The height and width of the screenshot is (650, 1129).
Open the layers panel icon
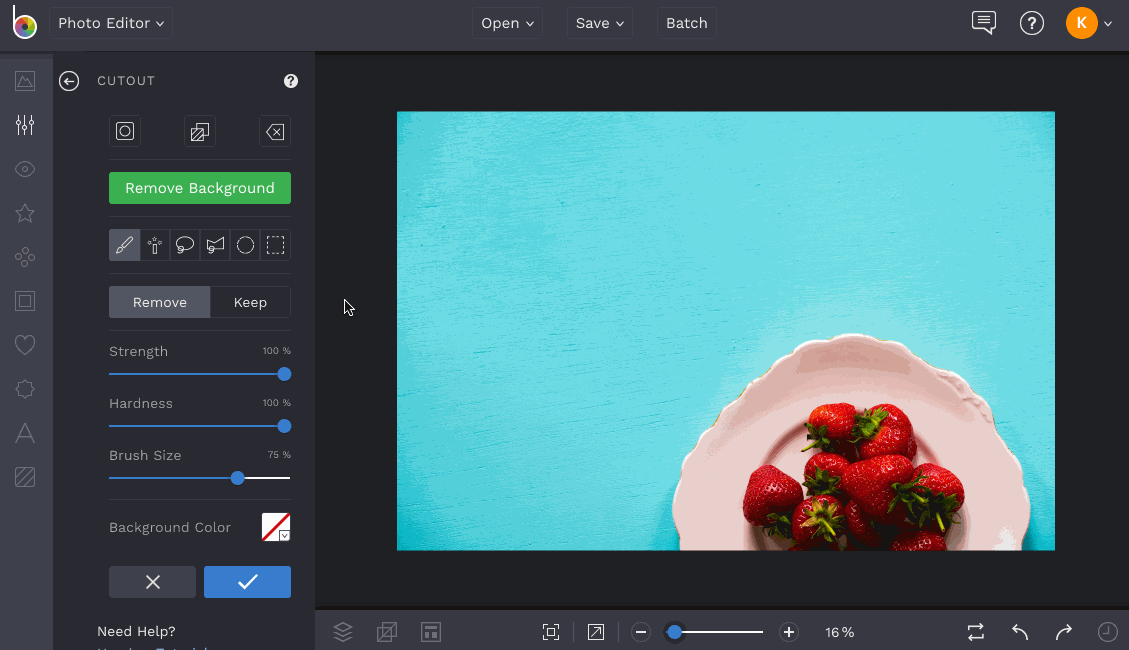pos(343,632)
